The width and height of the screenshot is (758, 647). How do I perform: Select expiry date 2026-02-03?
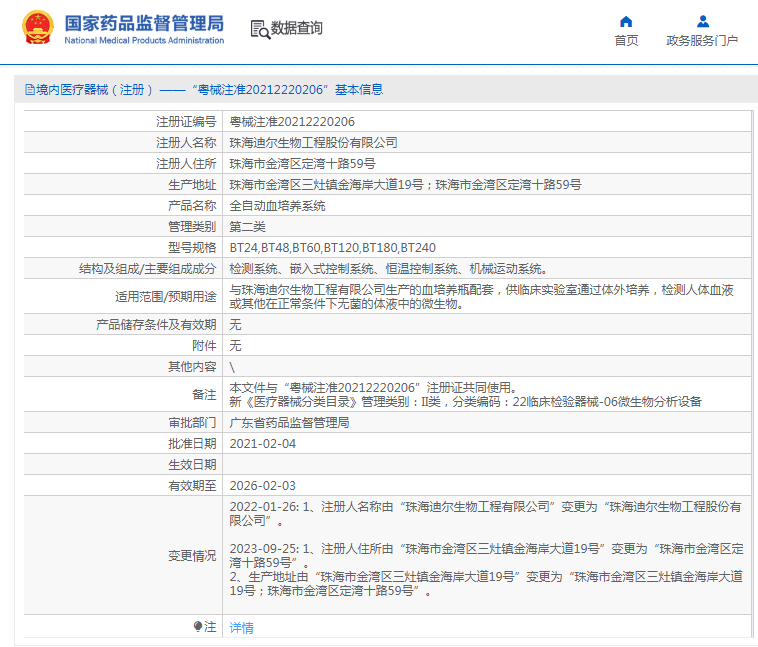point(262,486)
